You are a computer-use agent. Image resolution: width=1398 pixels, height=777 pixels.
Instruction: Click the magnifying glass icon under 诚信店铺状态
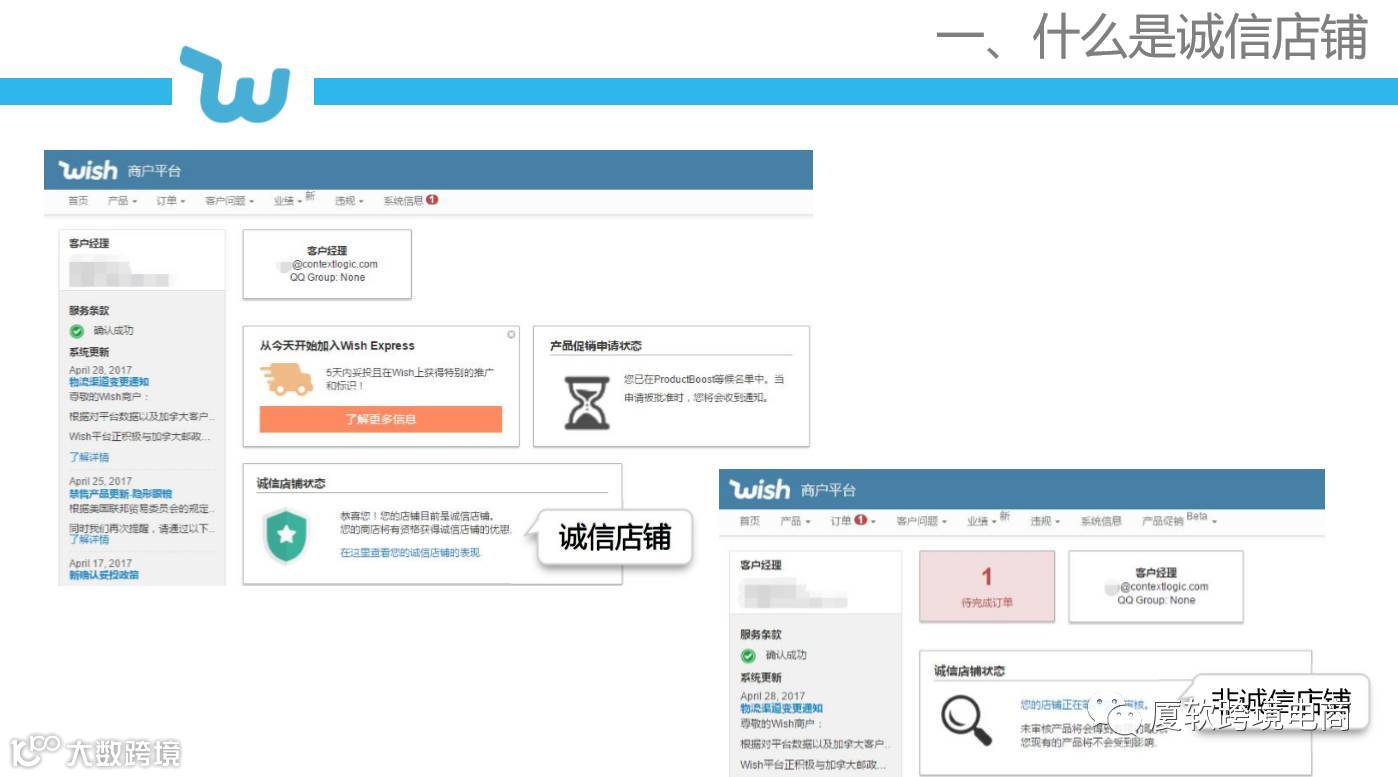tap(967, 721)
